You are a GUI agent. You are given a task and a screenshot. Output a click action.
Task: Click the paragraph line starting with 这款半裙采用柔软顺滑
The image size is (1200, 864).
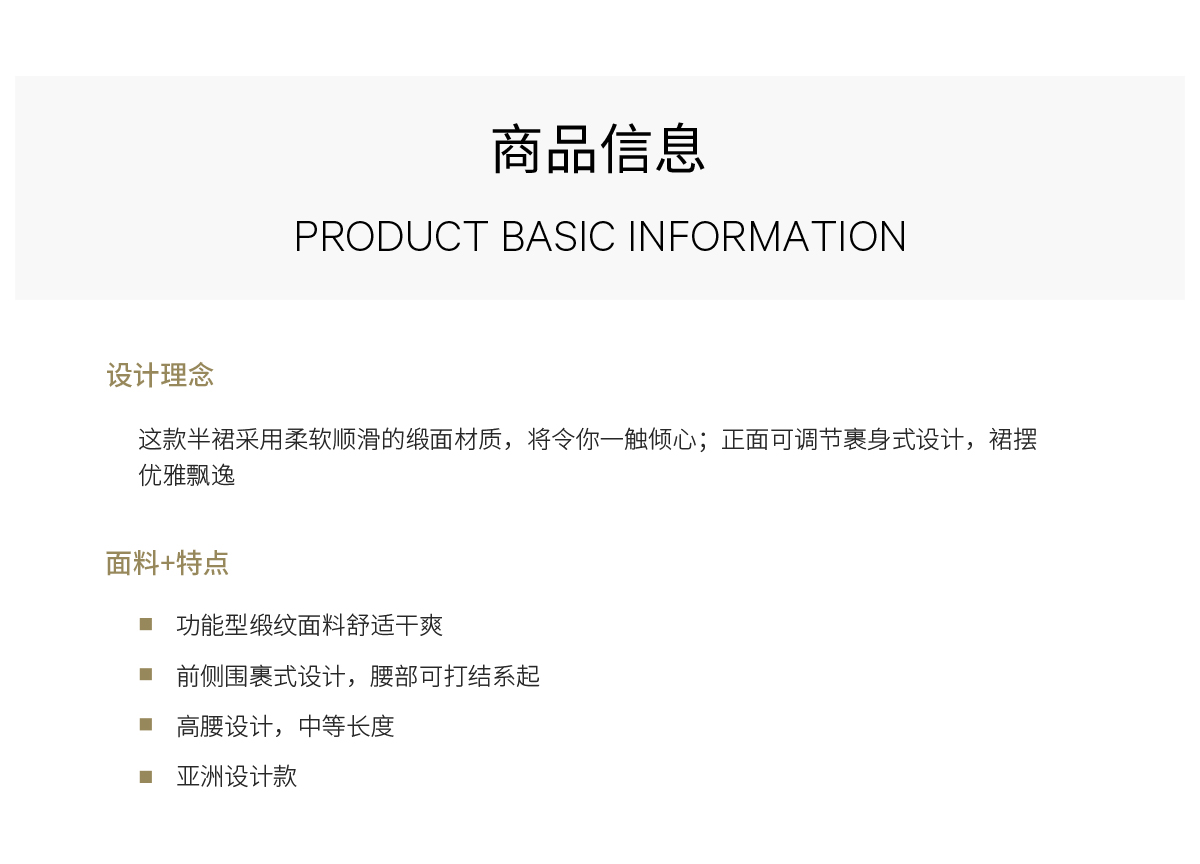(x=588, y=440)
